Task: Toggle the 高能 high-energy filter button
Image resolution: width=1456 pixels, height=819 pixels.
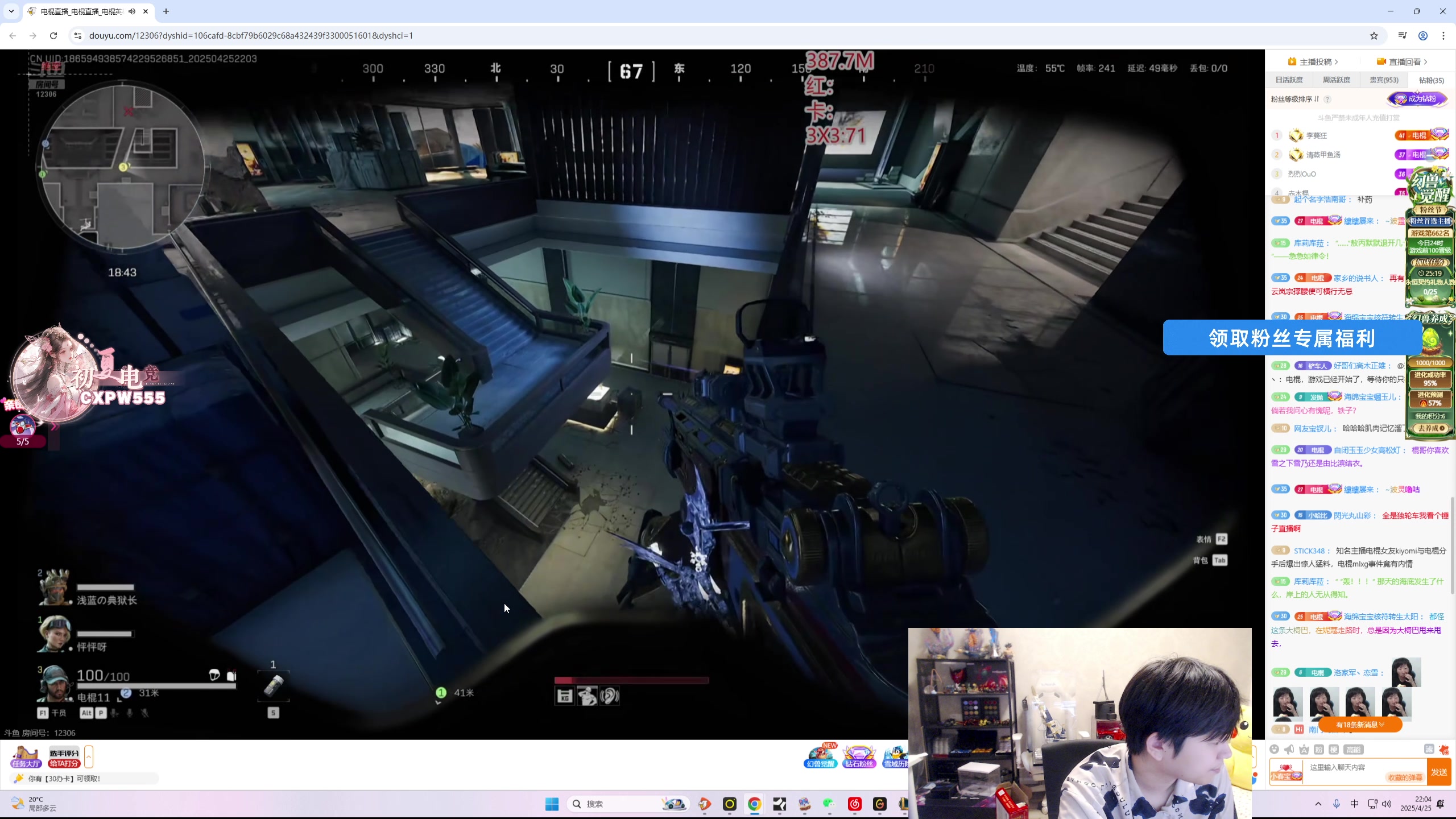Action: 1354,749
